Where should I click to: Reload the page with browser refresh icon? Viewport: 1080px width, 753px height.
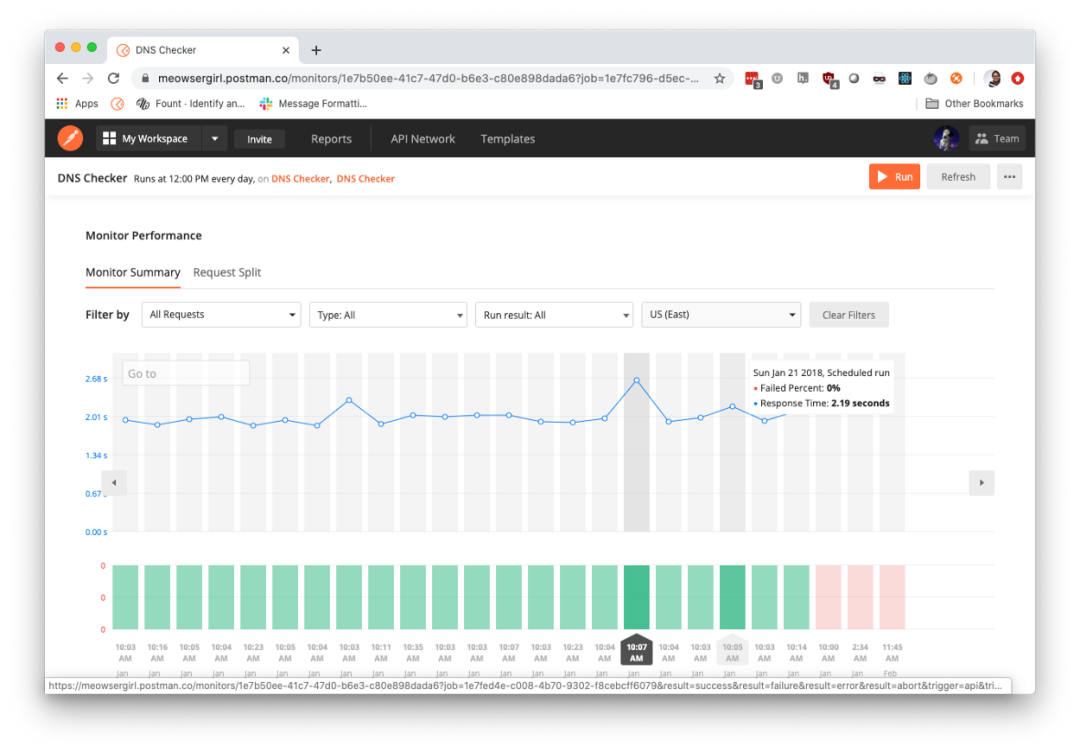pyautogui.click(x=114, y=78)
